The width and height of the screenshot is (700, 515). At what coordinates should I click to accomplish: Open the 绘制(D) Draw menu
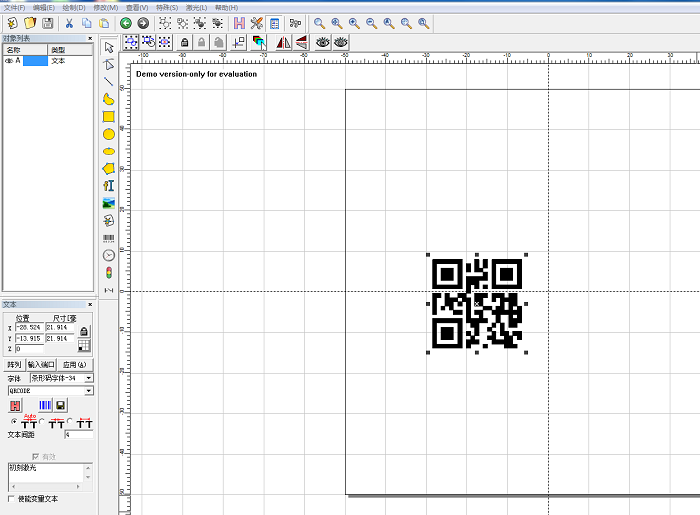coord(74,8)
